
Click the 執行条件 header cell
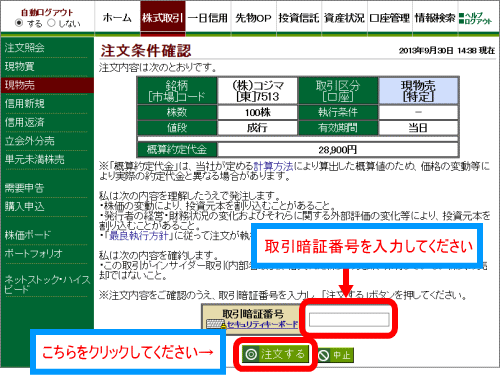[338, 112]
